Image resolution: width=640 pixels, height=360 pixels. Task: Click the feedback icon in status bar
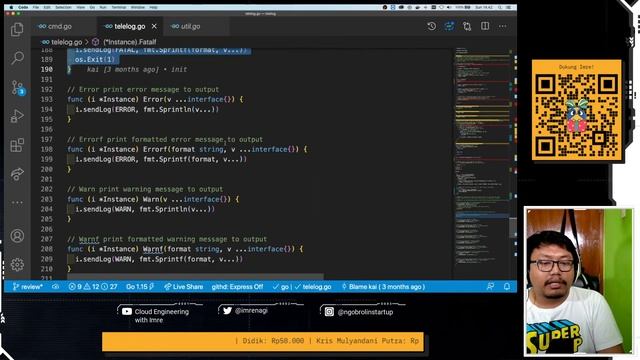point(491,287)
